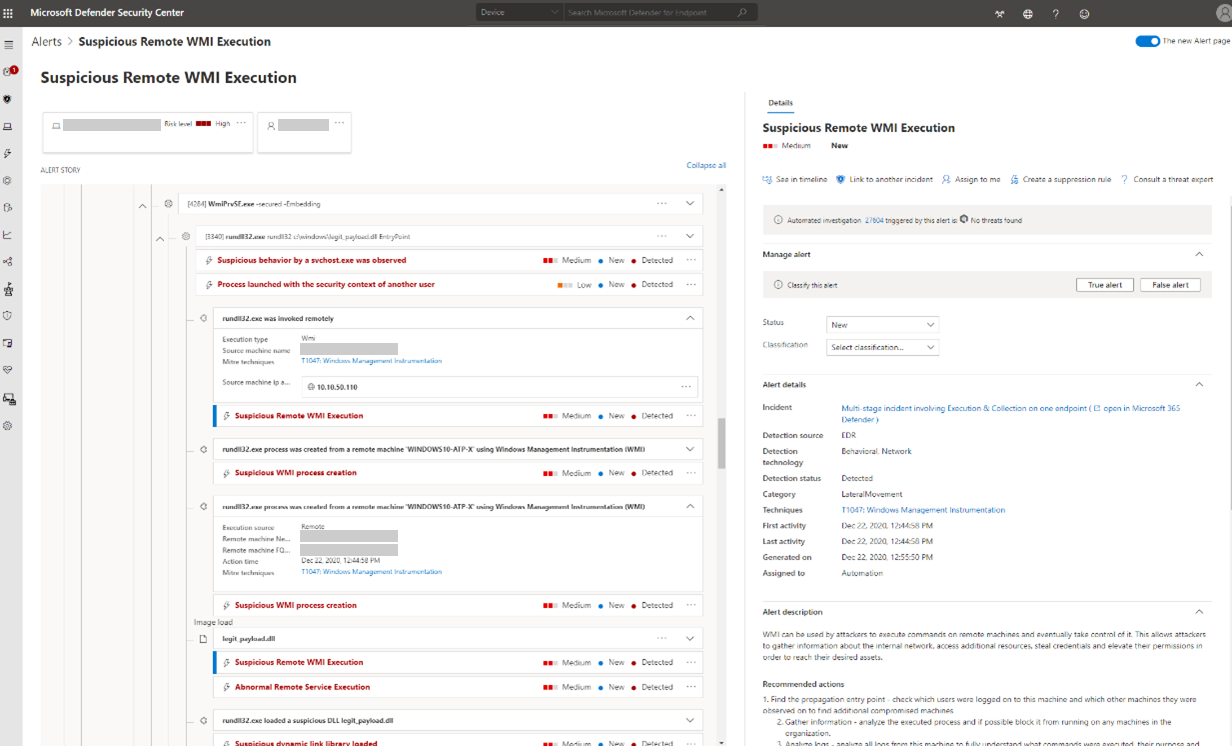The width and height of the screenshot is (1232, 746).
Task: Open Incidents from the sidebar badge icon
Action: coord(8,70)
